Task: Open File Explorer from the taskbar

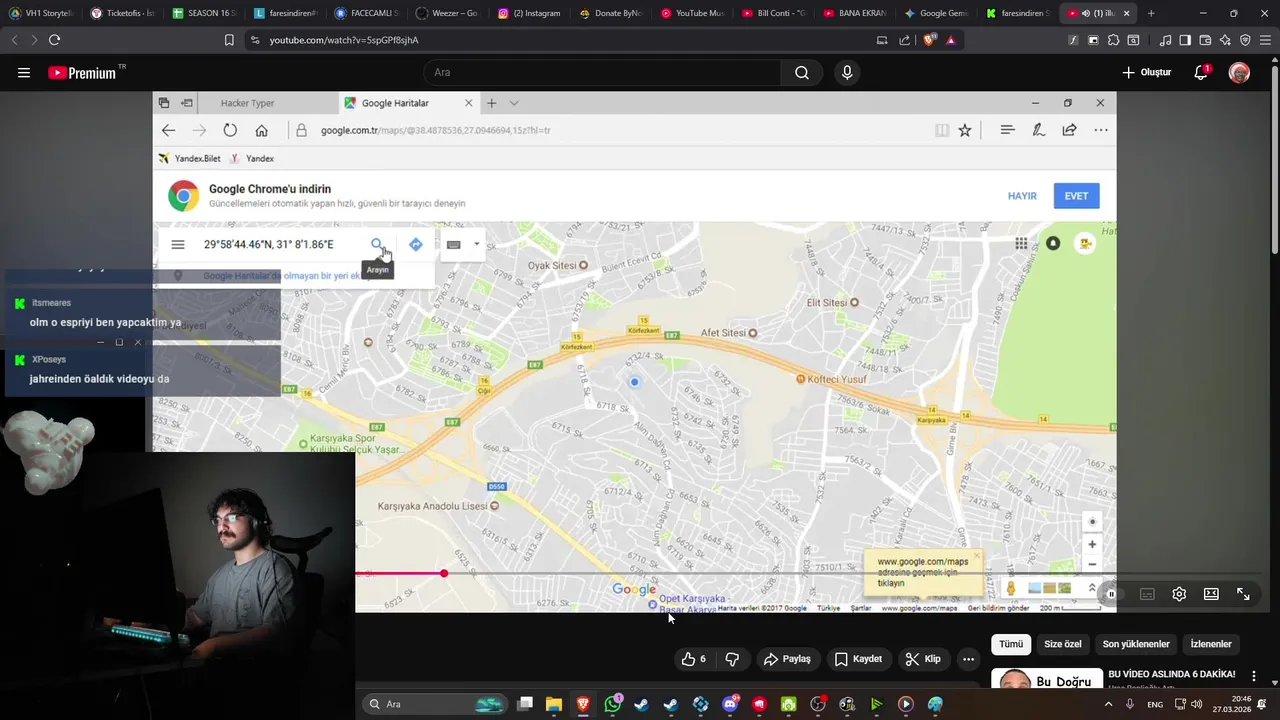Action: (x=553, y=704)
